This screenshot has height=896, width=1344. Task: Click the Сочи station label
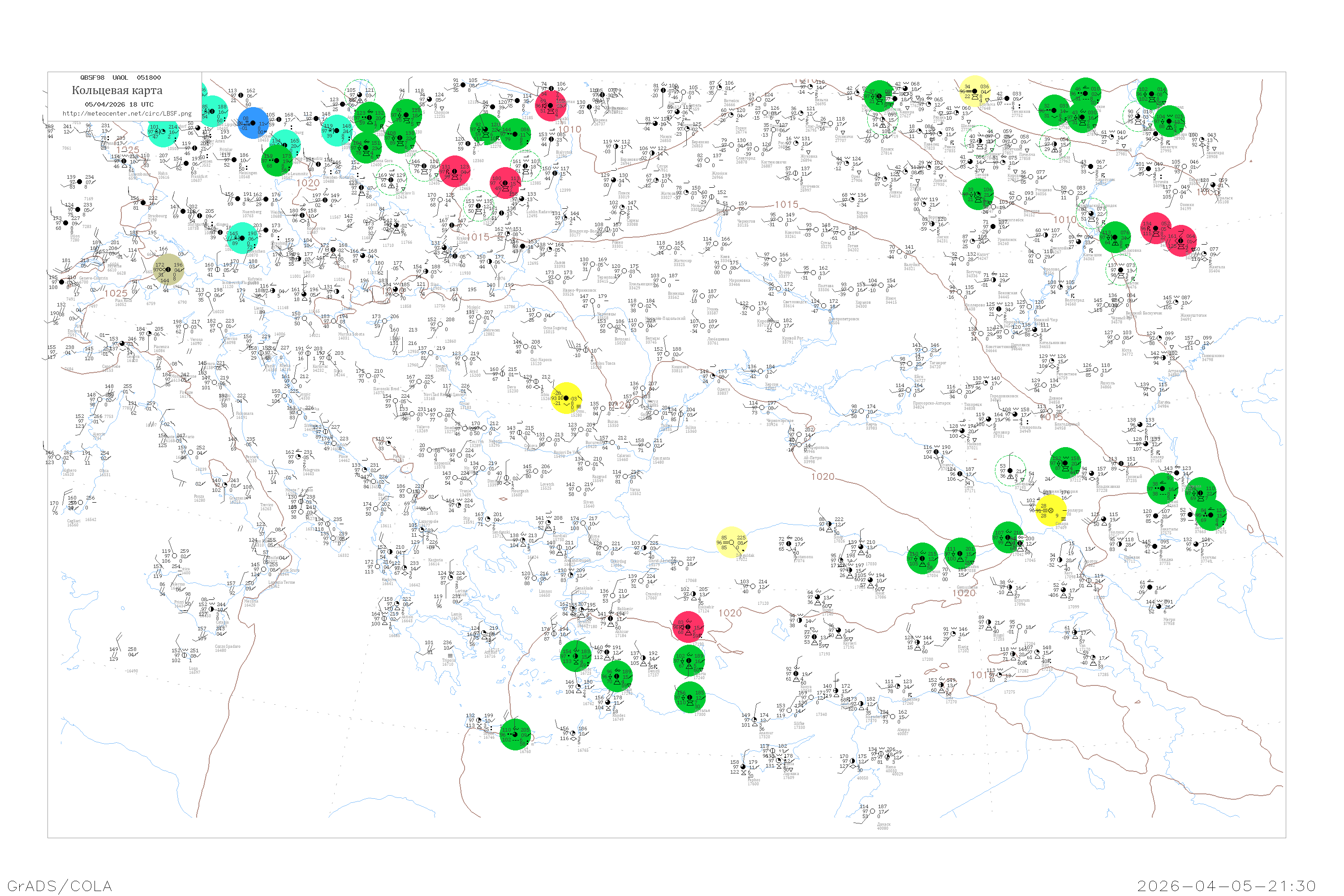pyautogui.click(x=970, y=487)
